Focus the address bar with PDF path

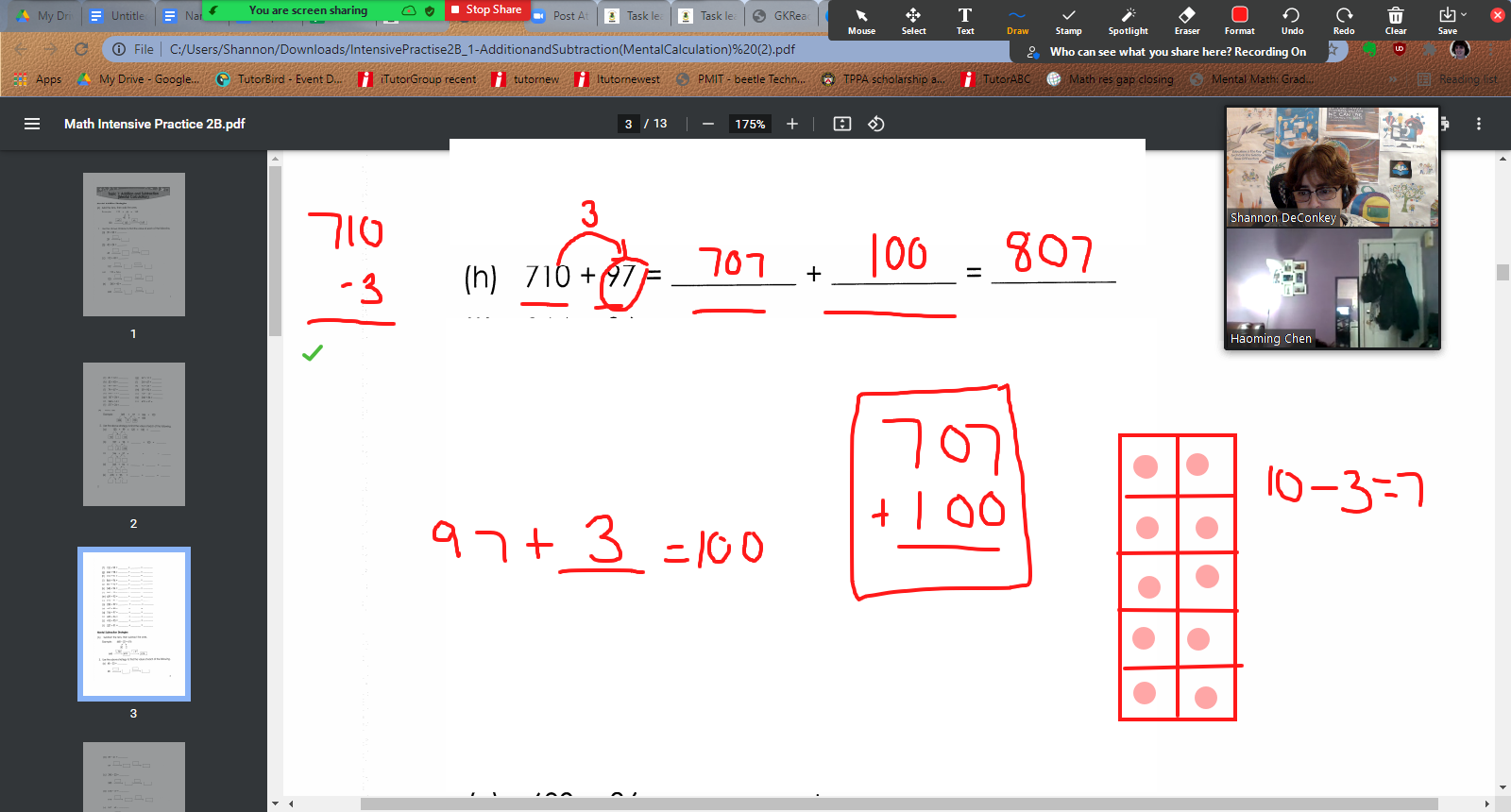pyautogui.click(x=482, y=49)
